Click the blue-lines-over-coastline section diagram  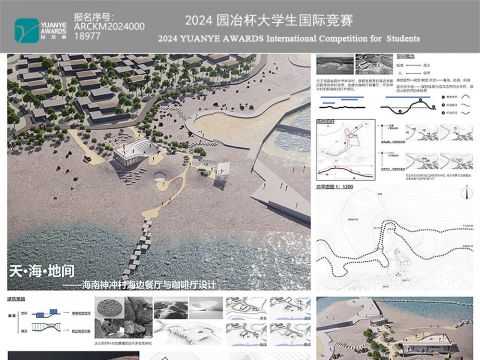point(342,103)
